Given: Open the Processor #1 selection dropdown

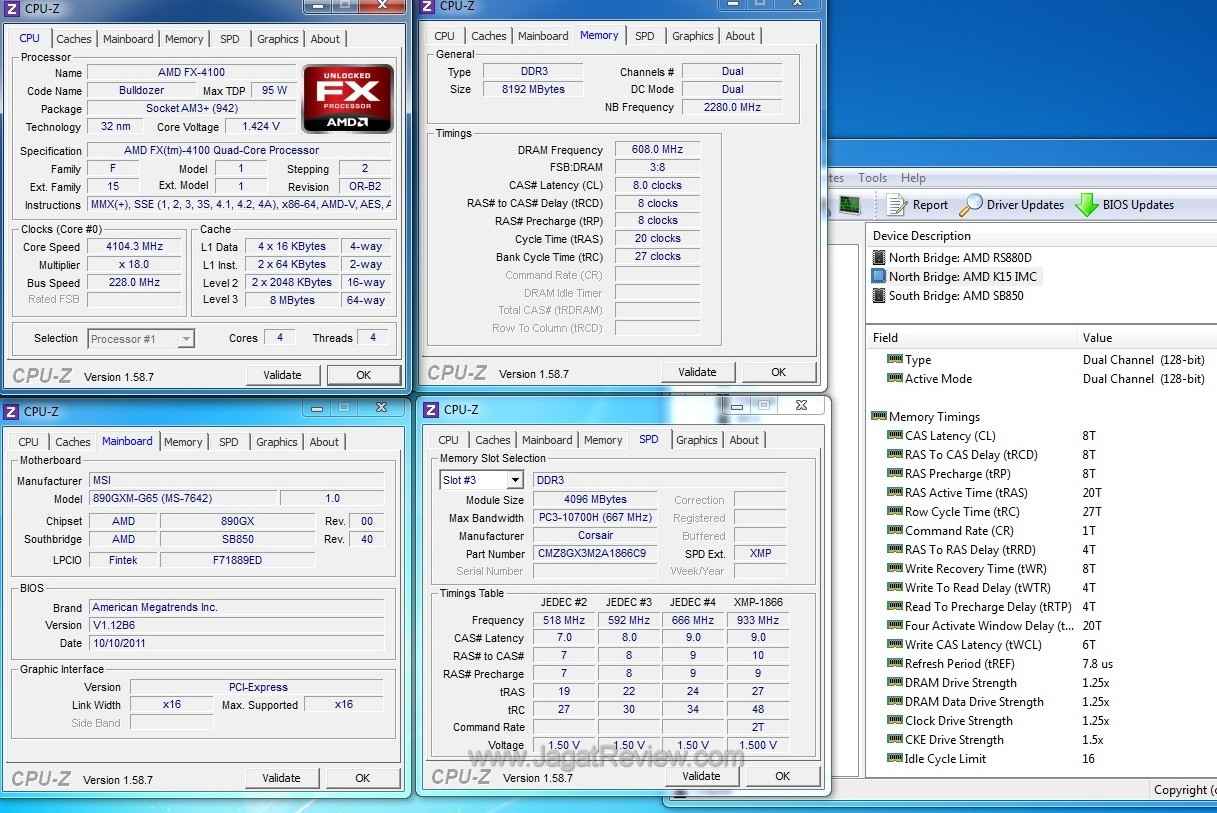Looking at the screenshot, I should [x=186, y=339].
